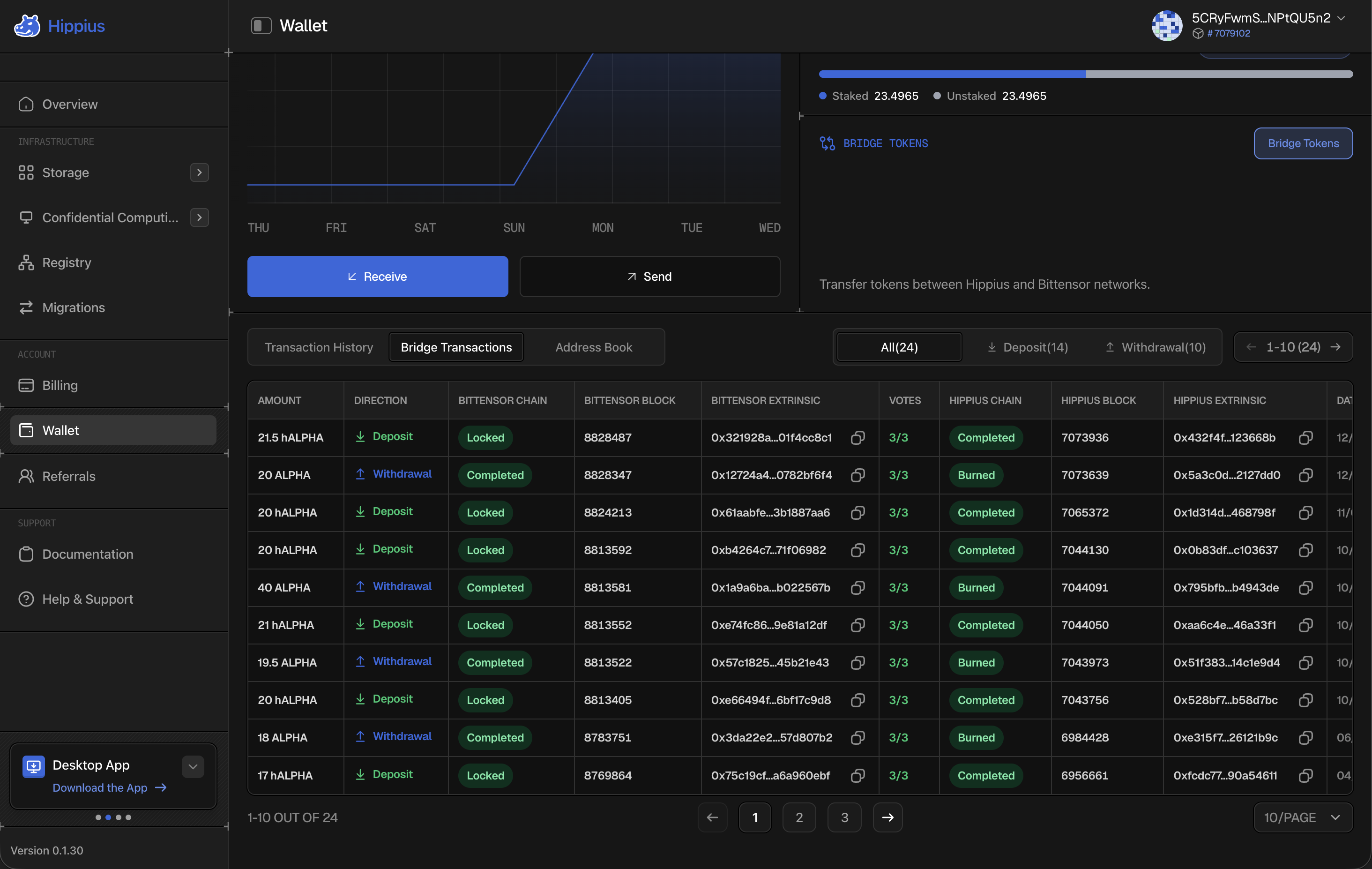Click the staked/unstaked progress bar

point(1085,74)
